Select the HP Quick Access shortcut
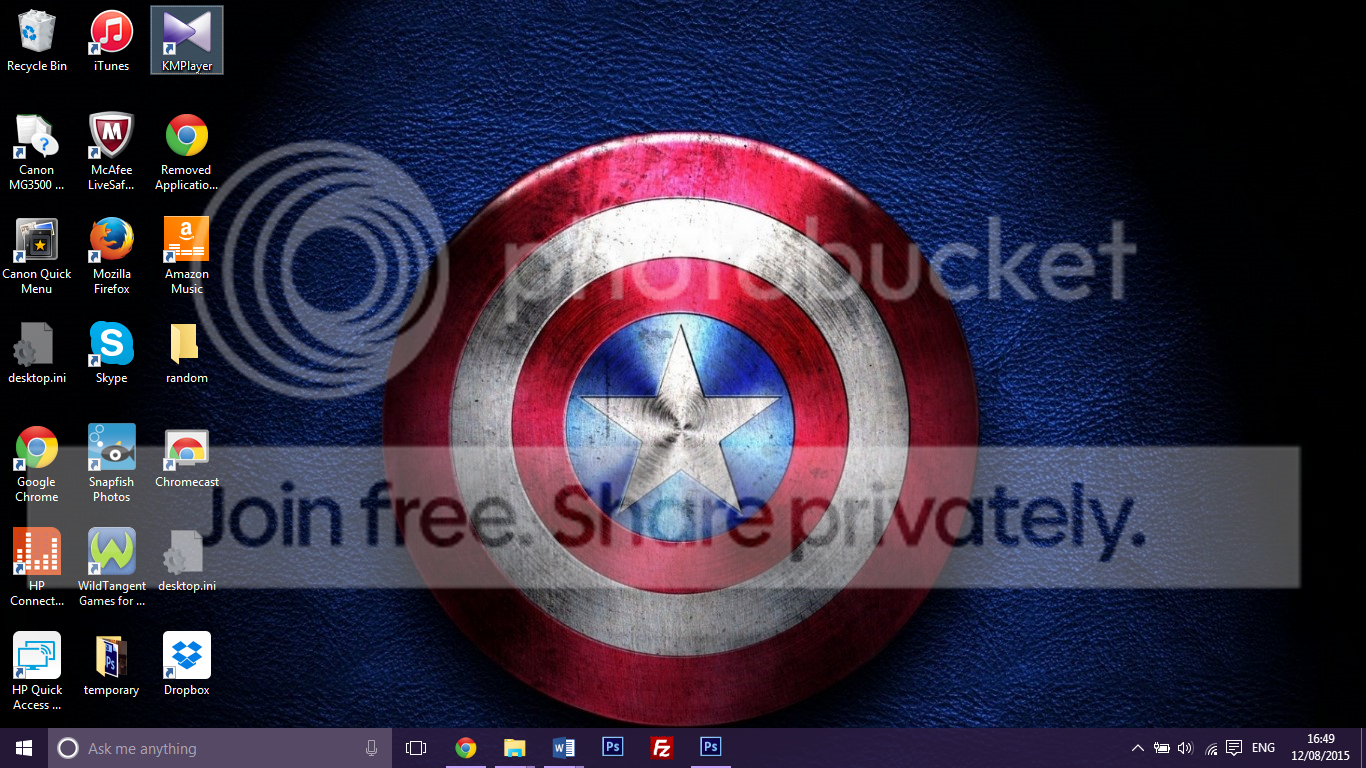The height and width of the screenshot is (768, 1366). point(37,672)
